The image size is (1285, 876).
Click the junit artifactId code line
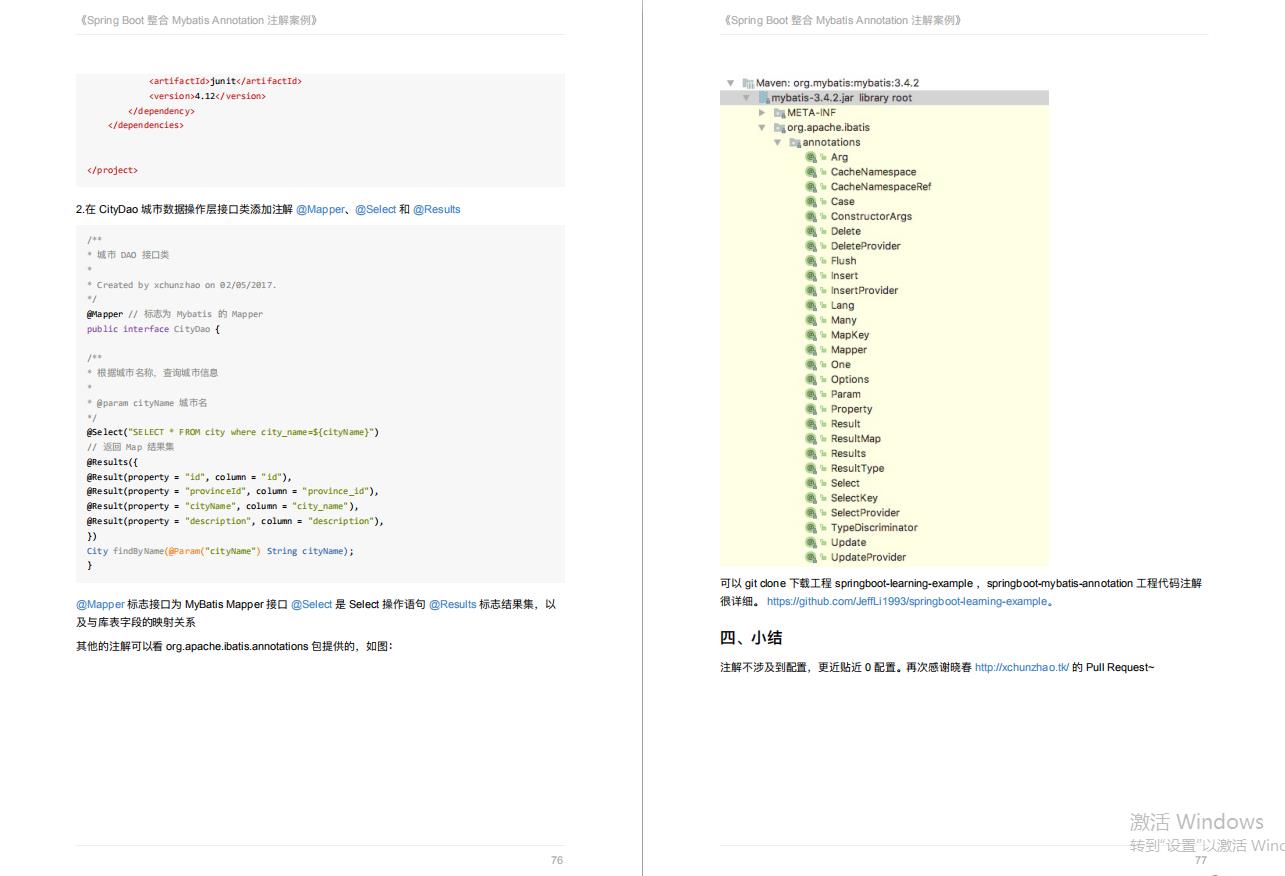click(225, 81)
